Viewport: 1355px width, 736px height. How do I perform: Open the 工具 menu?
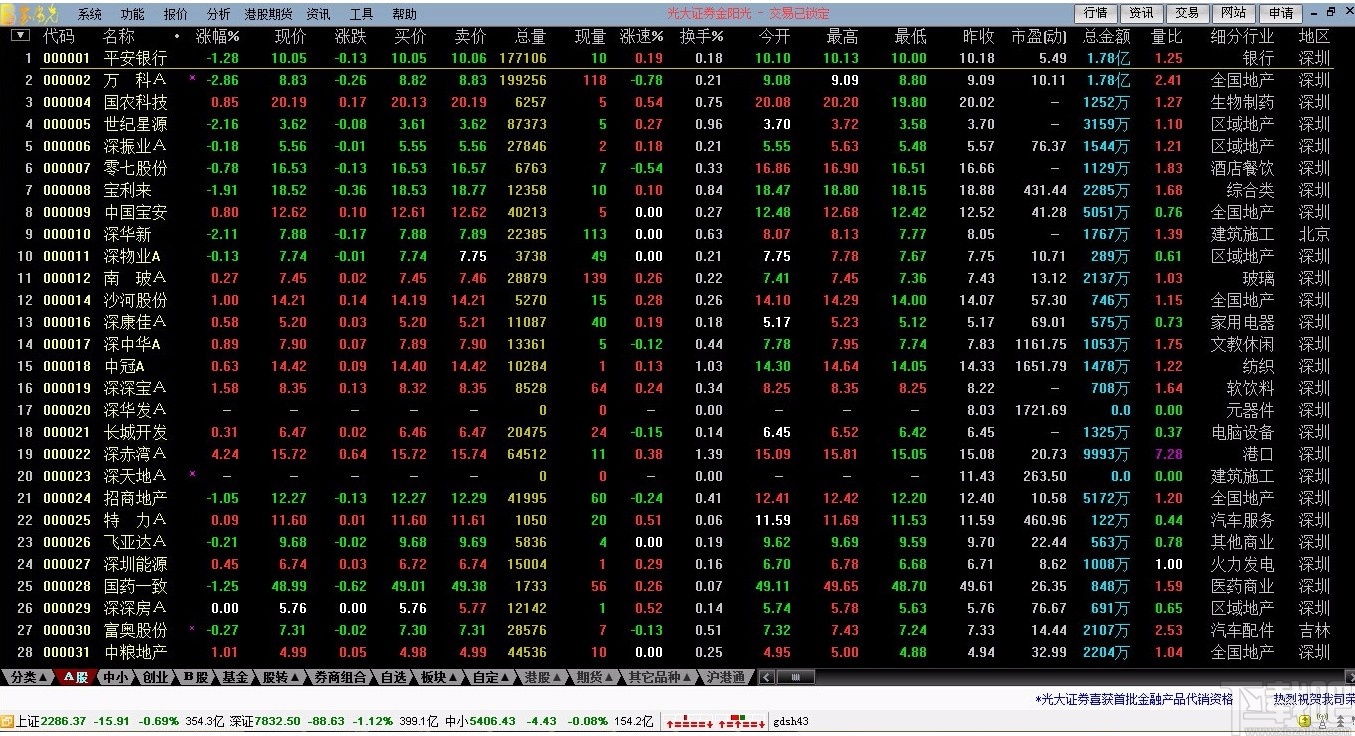[361, 14]
